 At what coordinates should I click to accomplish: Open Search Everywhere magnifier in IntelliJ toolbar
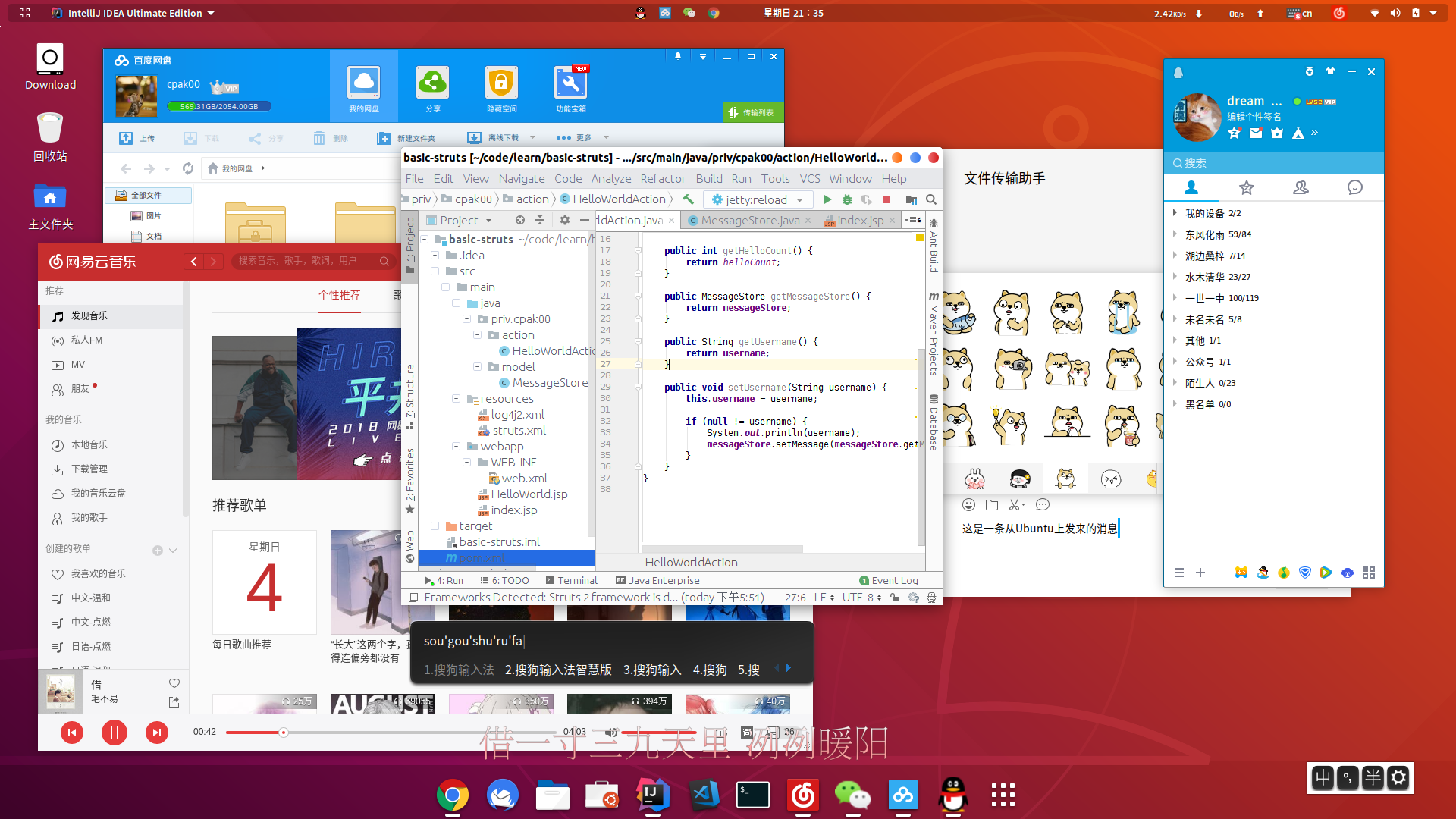[931, 199]
